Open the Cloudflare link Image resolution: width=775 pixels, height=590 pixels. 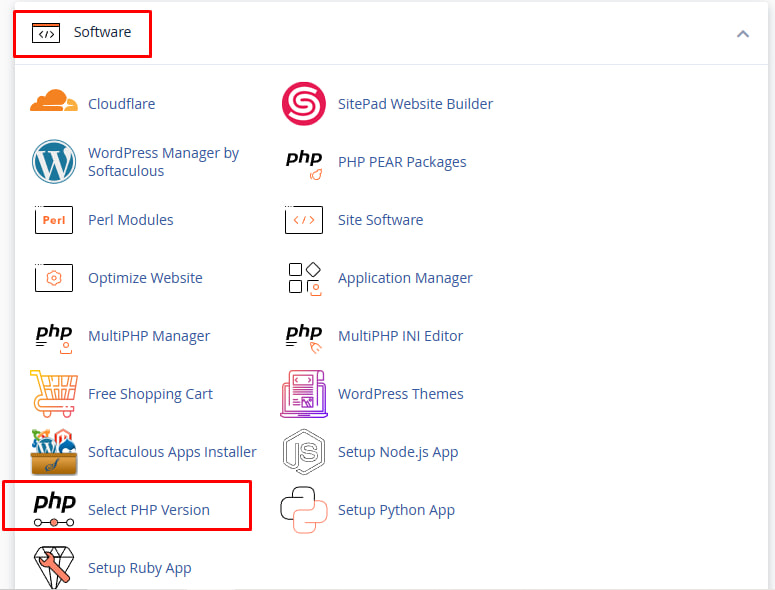click(122, 104)
